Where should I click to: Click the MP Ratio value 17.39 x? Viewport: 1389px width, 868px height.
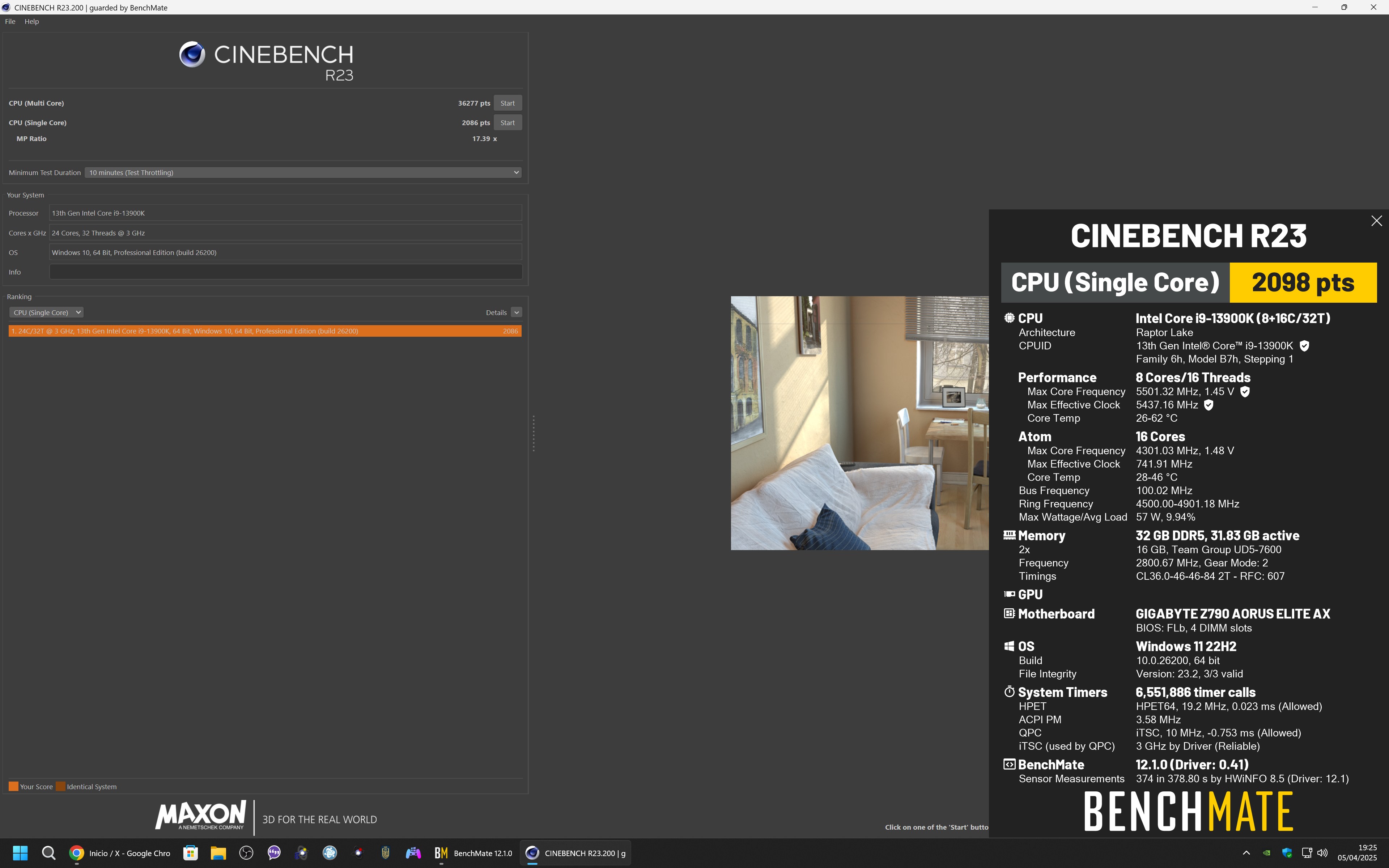point(484,139)
